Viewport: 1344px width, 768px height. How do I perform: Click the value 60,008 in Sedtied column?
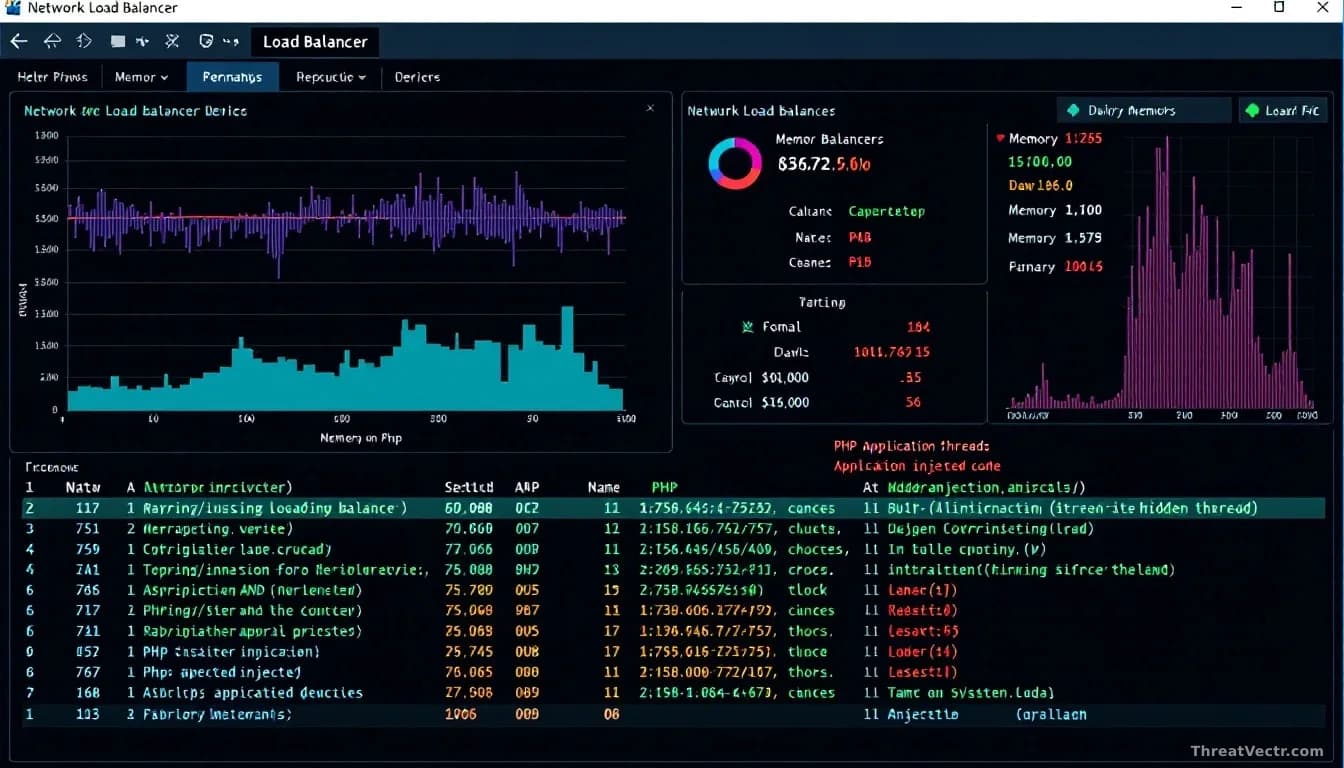pos(468,508)
